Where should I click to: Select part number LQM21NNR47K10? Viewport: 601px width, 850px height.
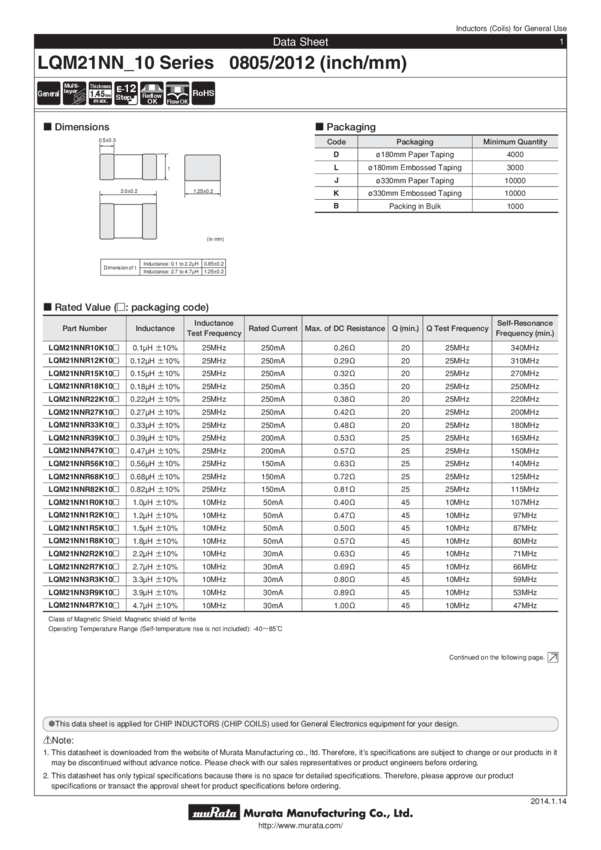click(83, 450)
